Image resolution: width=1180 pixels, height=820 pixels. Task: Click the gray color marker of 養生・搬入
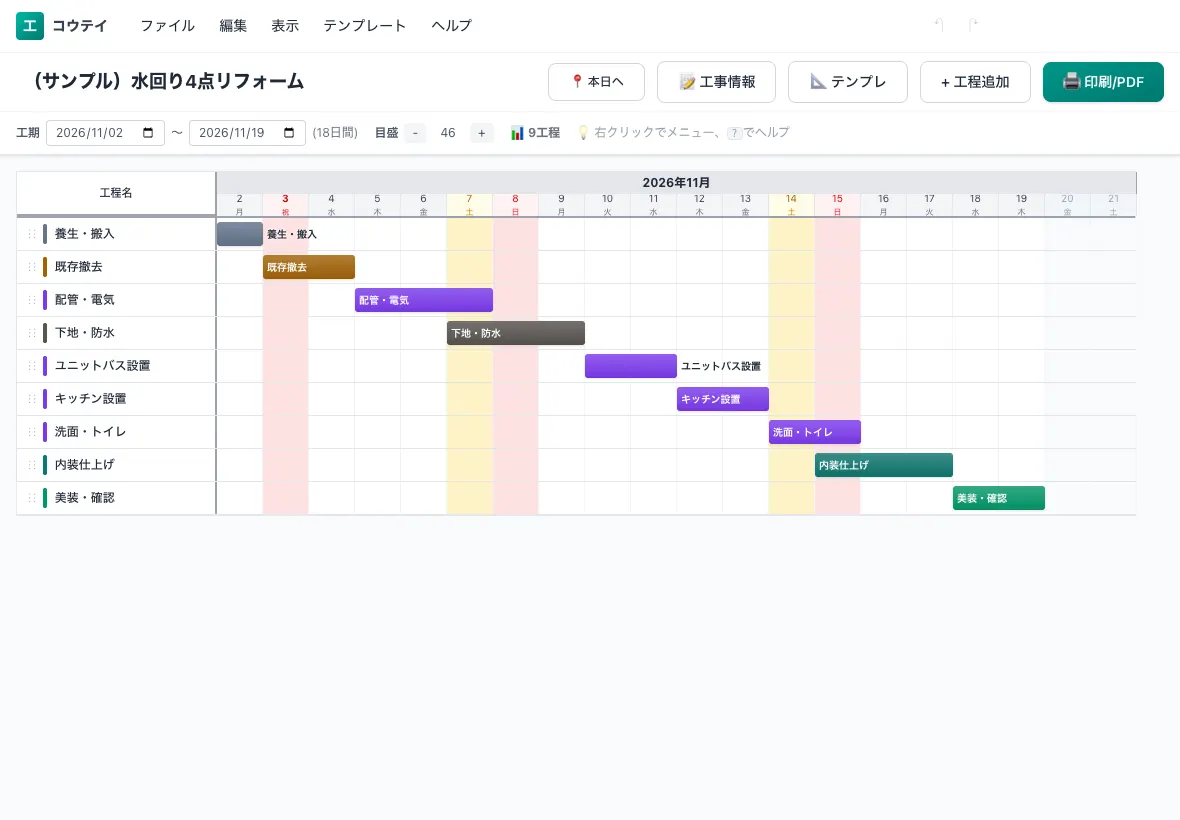[x=45, y=234]
